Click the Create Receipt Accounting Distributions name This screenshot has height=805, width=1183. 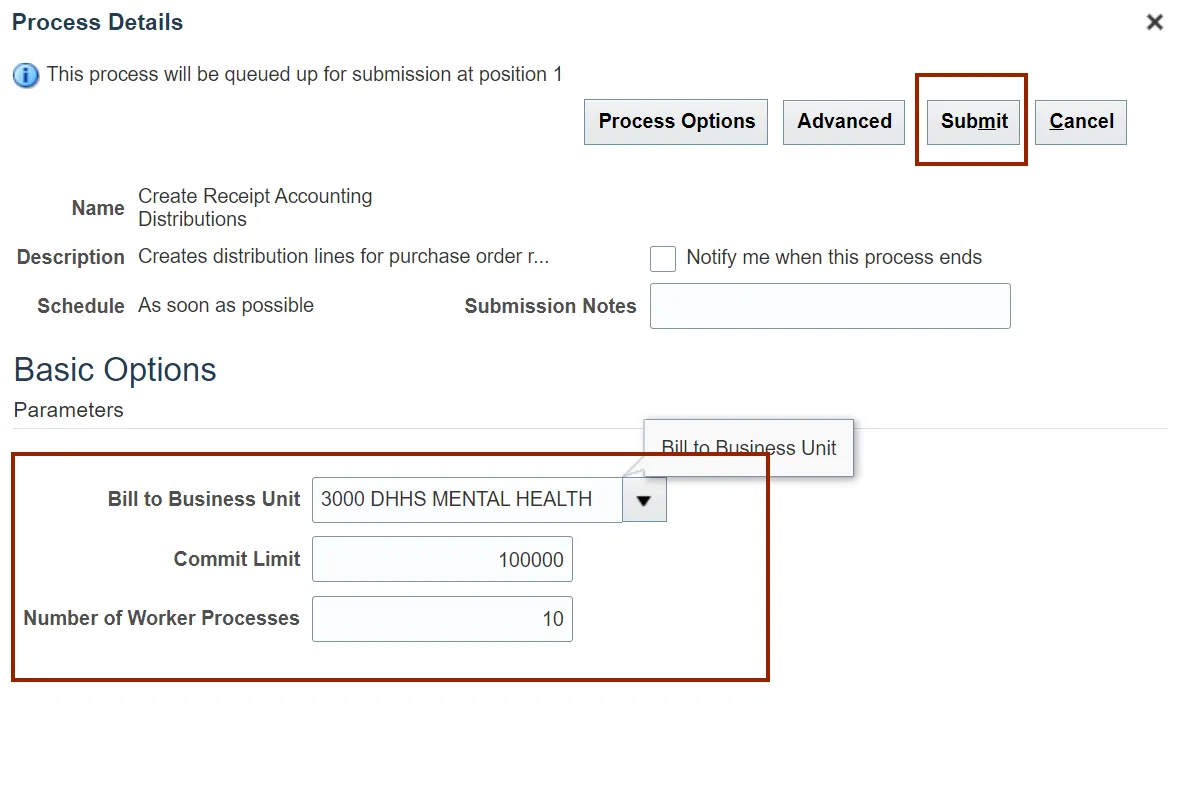[255, 208]
